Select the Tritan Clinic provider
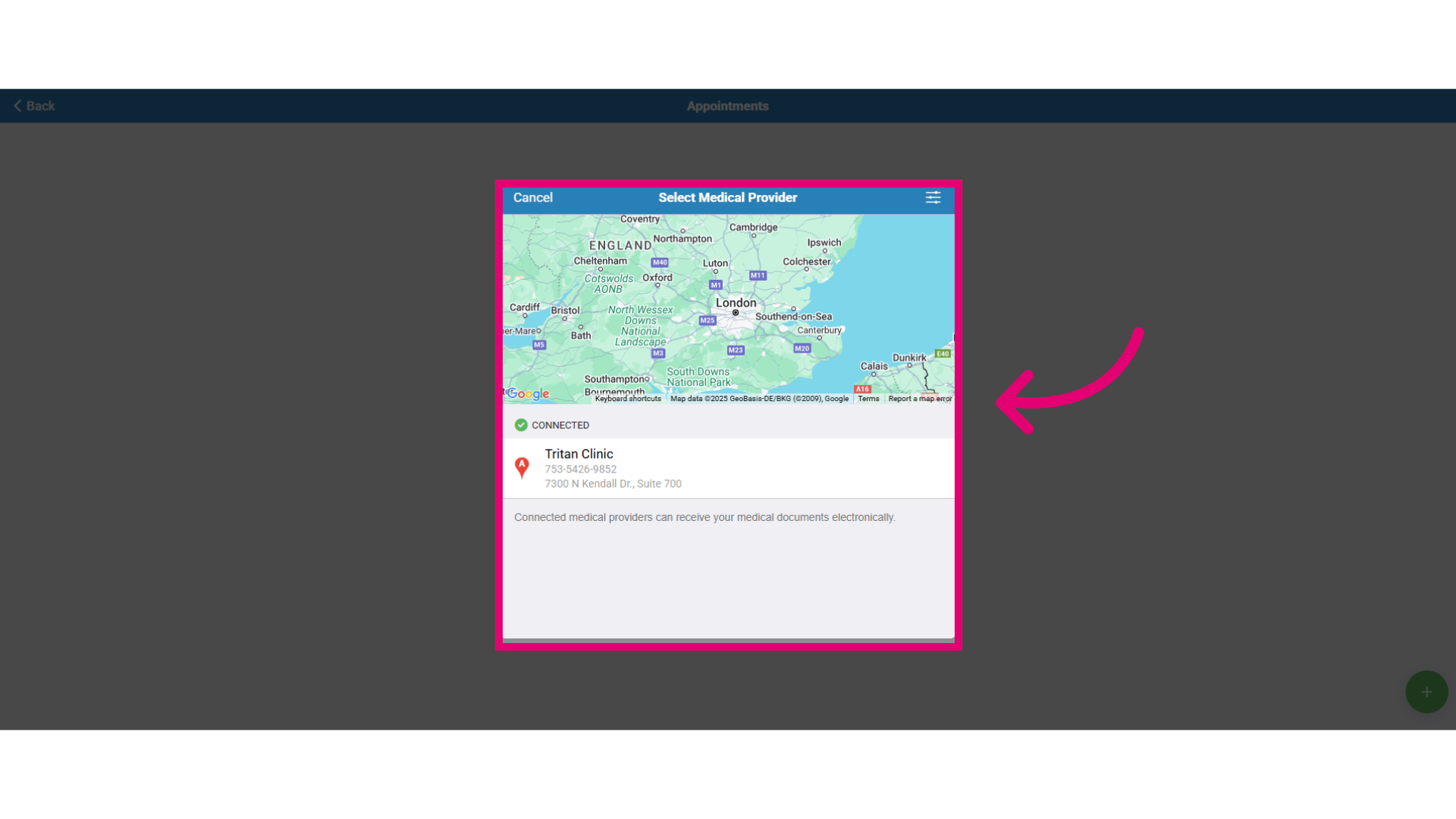 click(x=728, y=468)
